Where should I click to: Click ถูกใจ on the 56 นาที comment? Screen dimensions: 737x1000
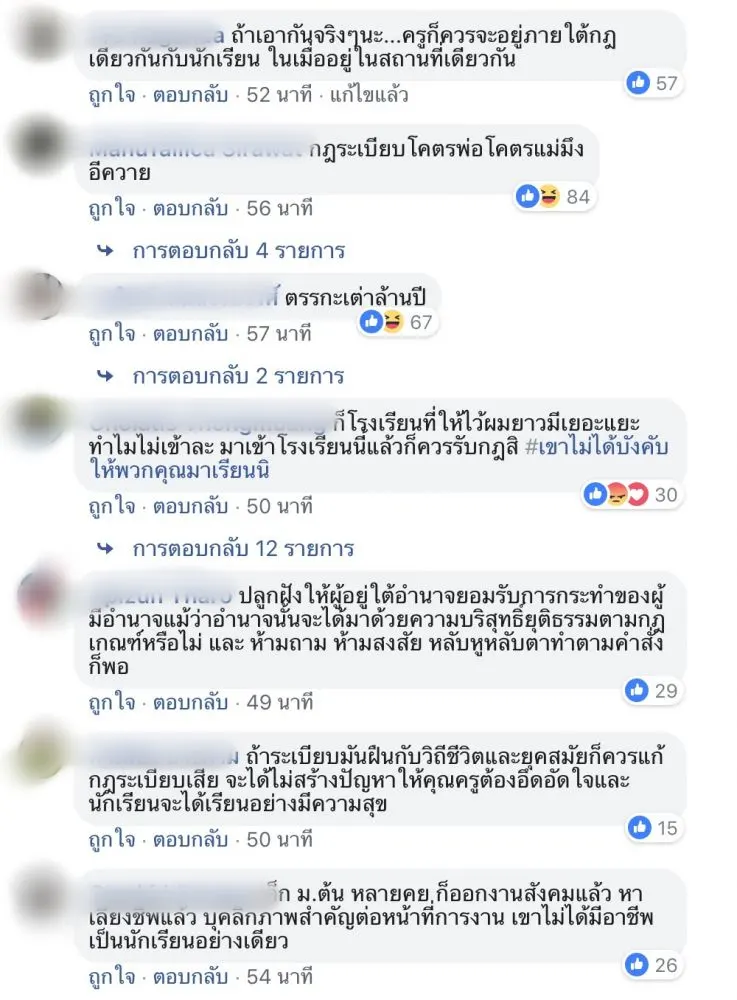click(112, 209)
